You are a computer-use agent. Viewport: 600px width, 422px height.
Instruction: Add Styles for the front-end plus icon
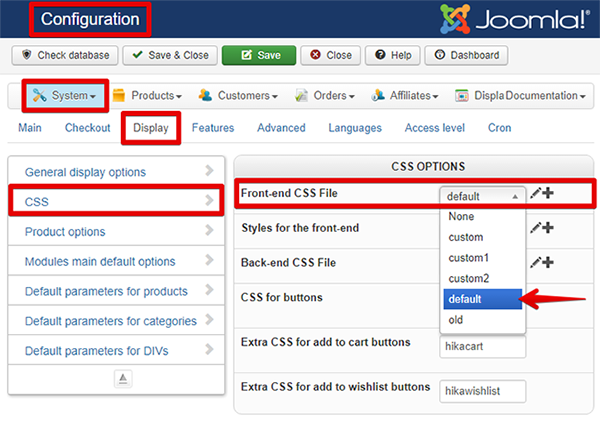pos(548,228)
